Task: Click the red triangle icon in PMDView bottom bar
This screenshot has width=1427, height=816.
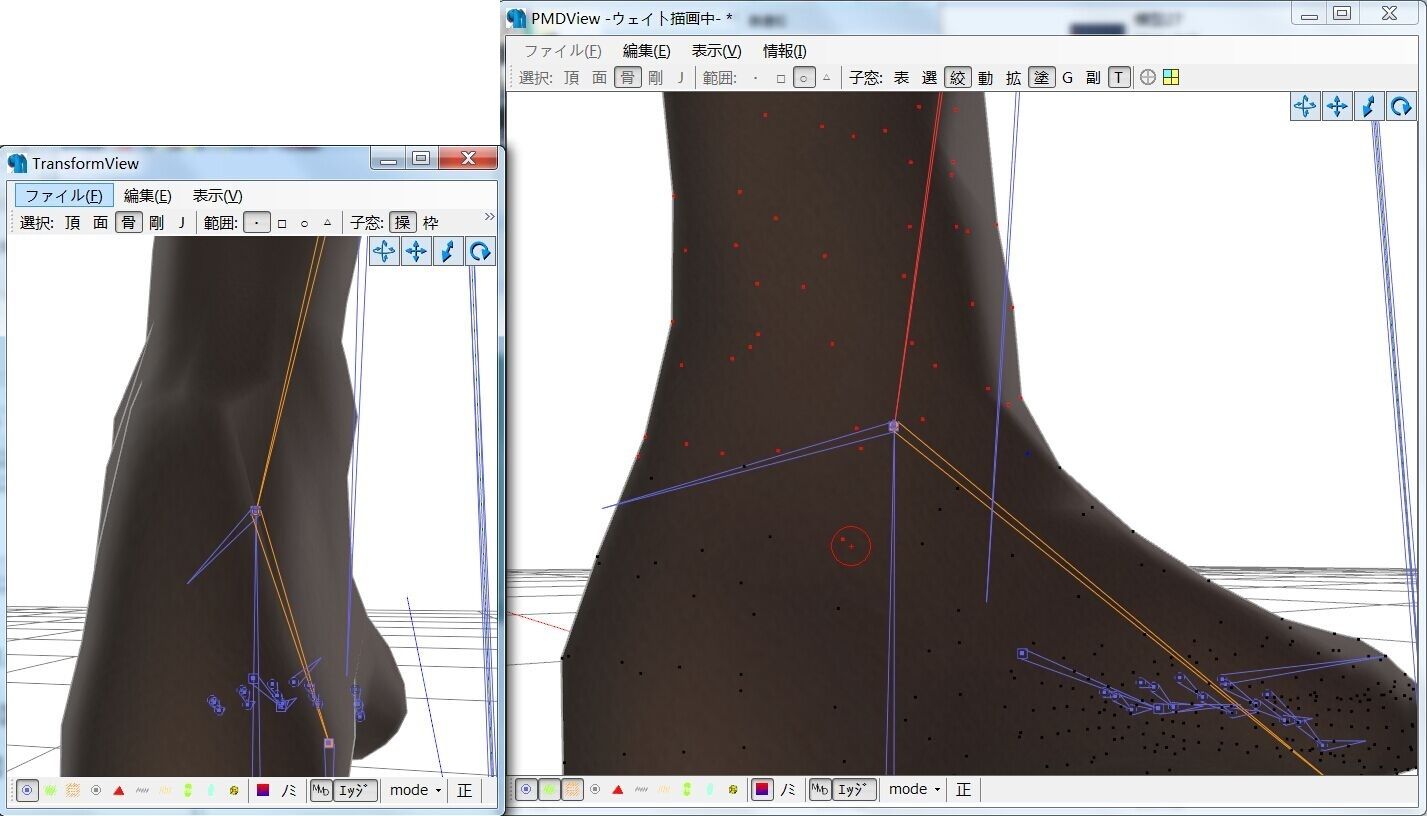Action: [x=618, y=790]
